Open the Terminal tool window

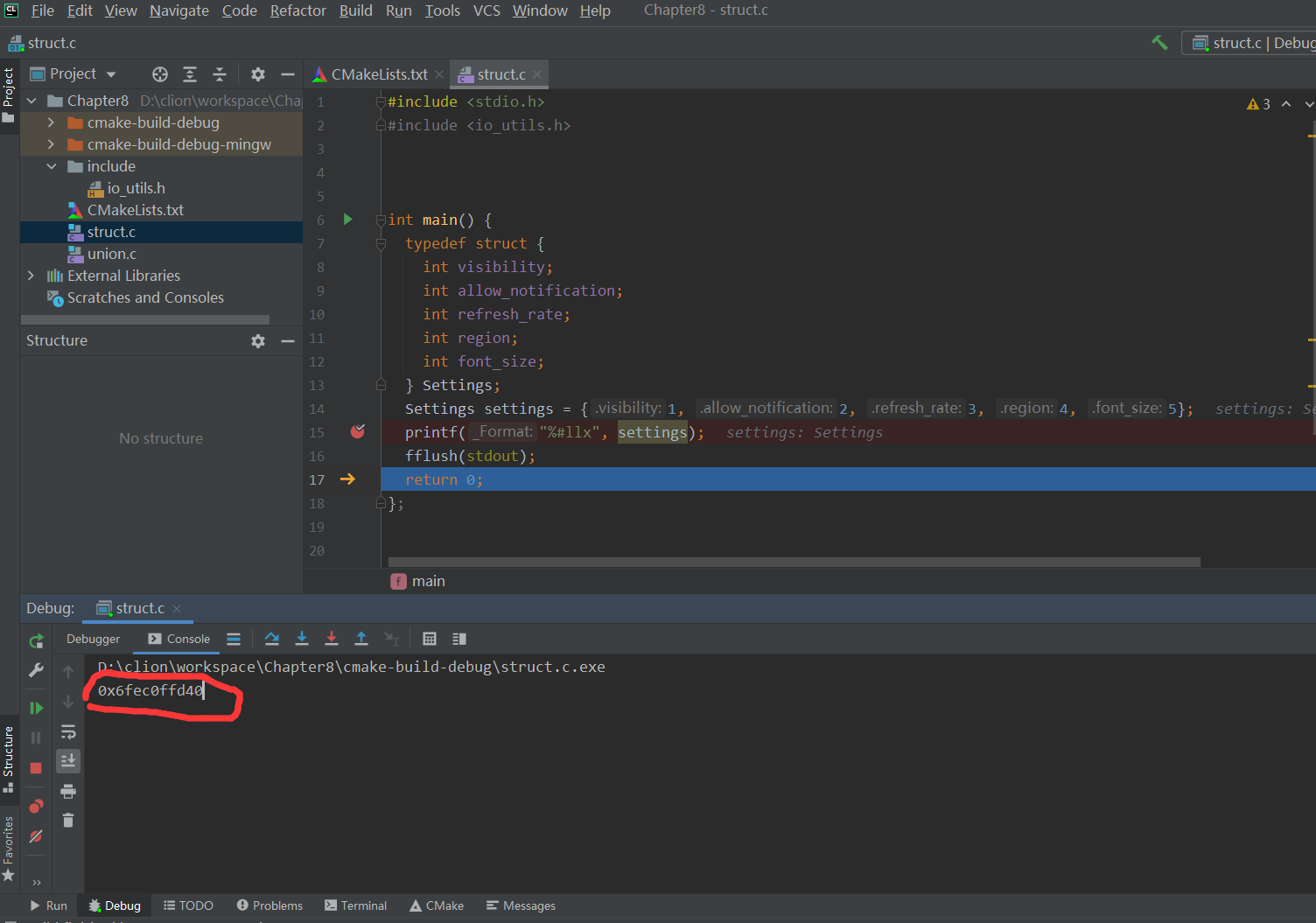pos(355,906)
